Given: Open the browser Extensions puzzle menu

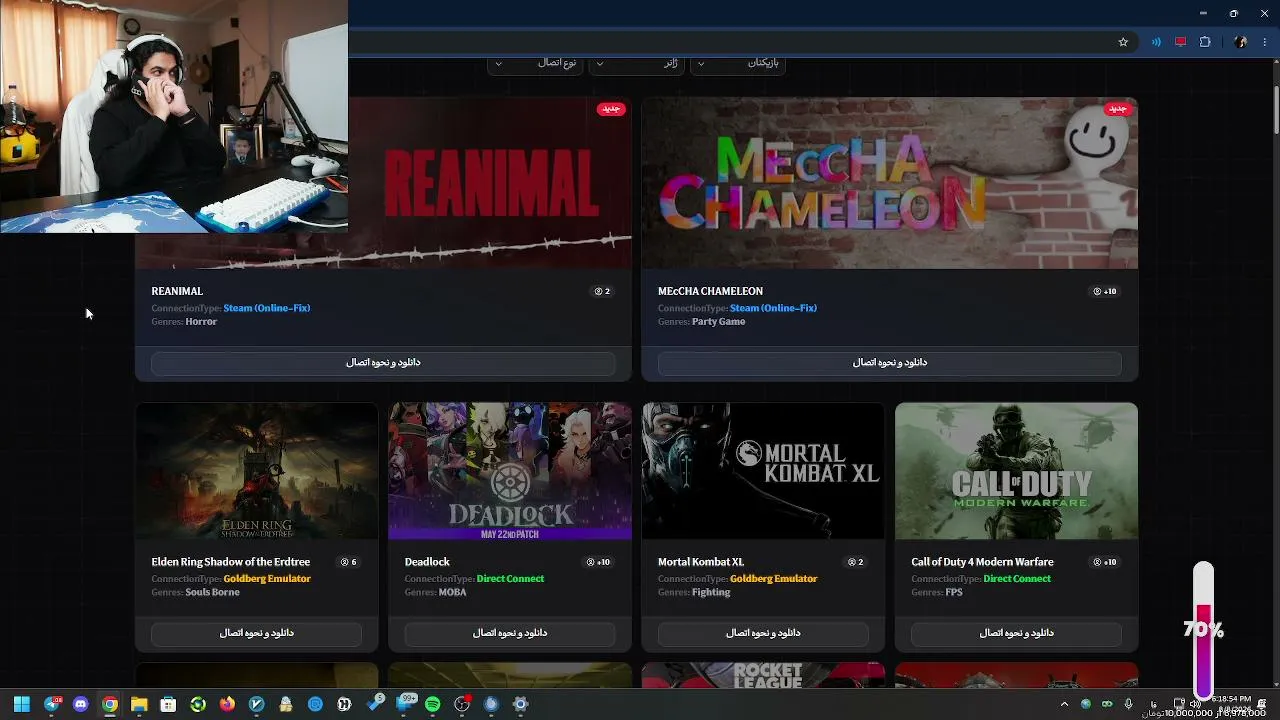Looking at the screenshot, I should [1205, 42].
